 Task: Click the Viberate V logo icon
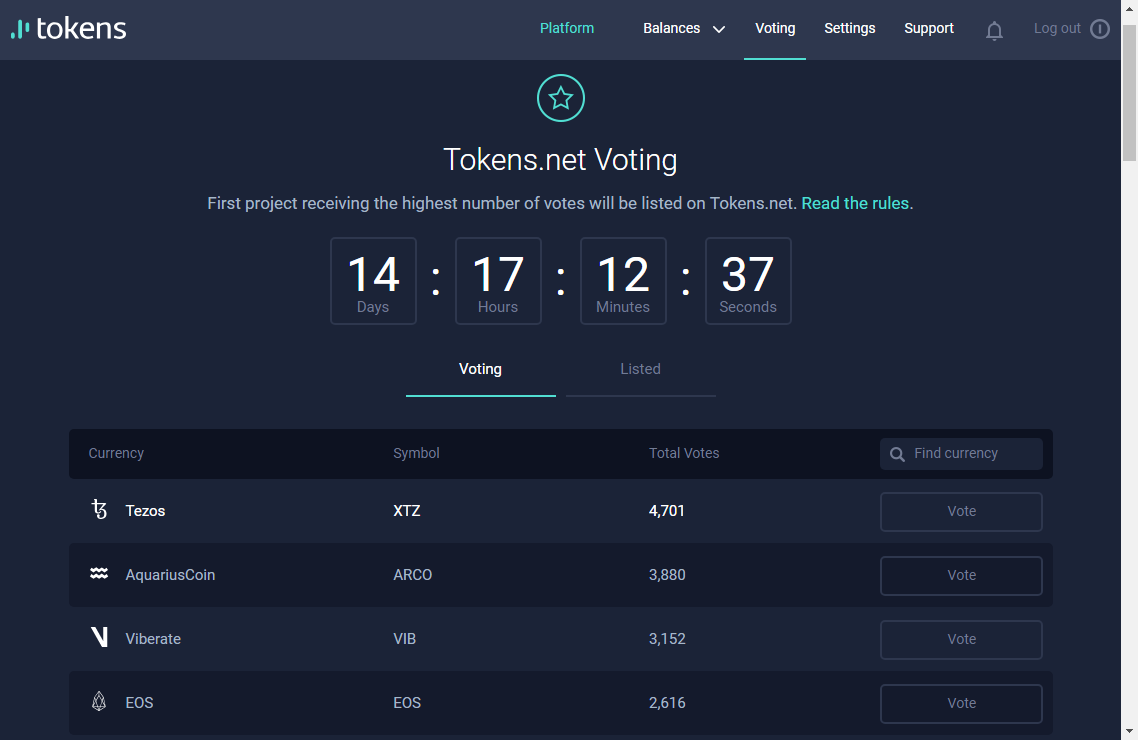(x=99, y=638)
